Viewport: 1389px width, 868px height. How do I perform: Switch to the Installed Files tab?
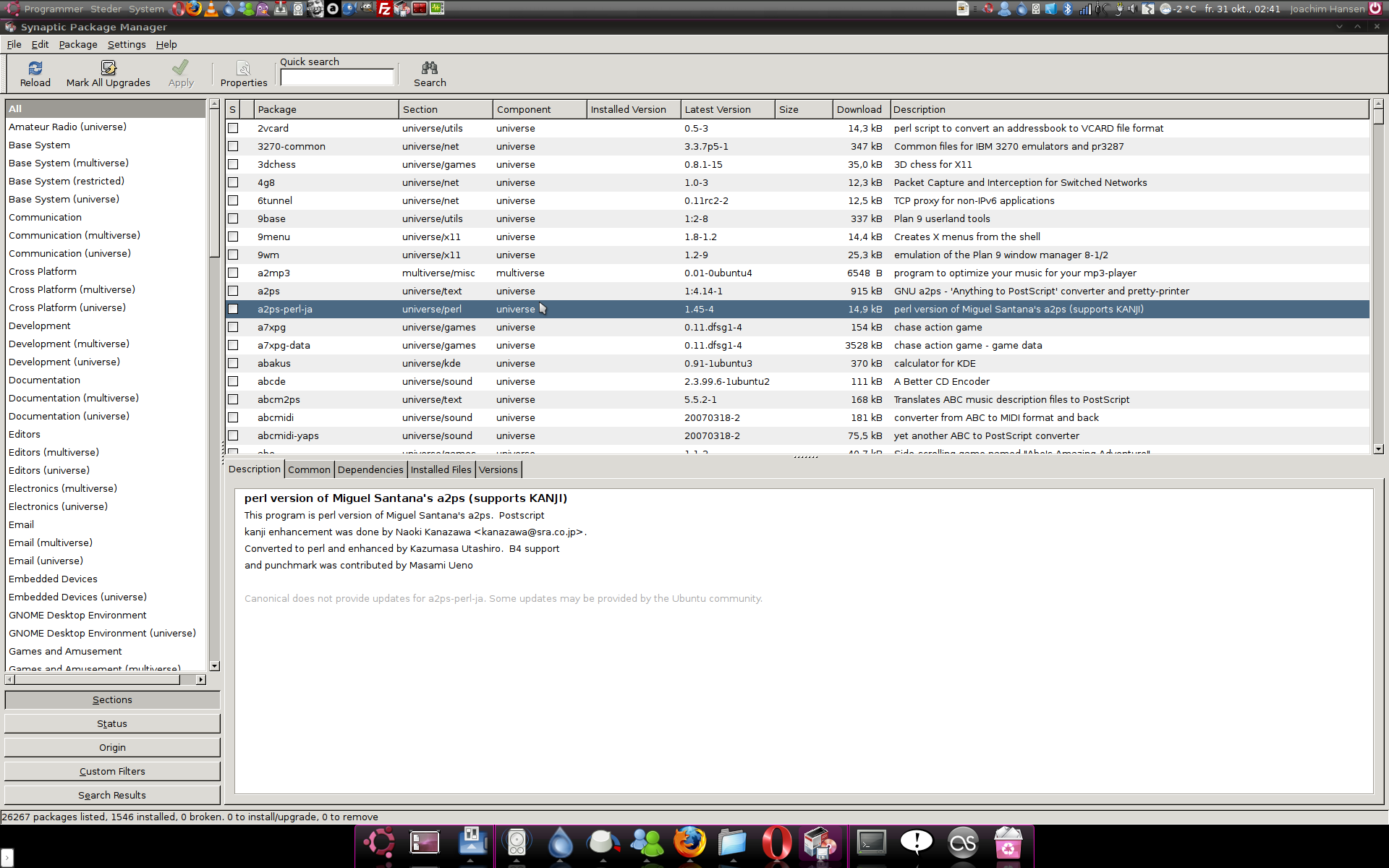pyautogui.click(x=441, y=469)
